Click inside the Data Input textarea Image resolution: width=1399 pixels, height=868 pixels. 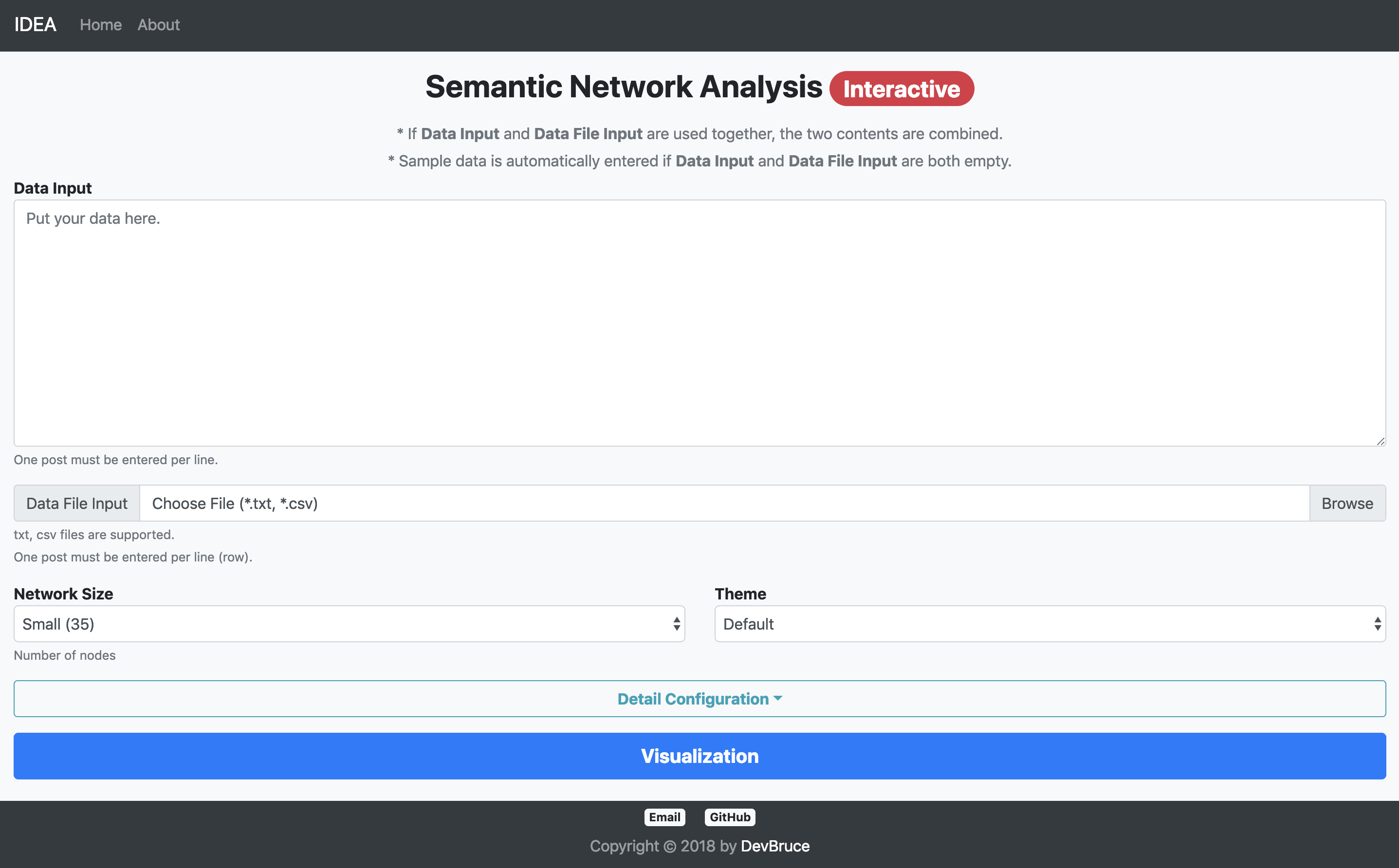pos(699,323)
